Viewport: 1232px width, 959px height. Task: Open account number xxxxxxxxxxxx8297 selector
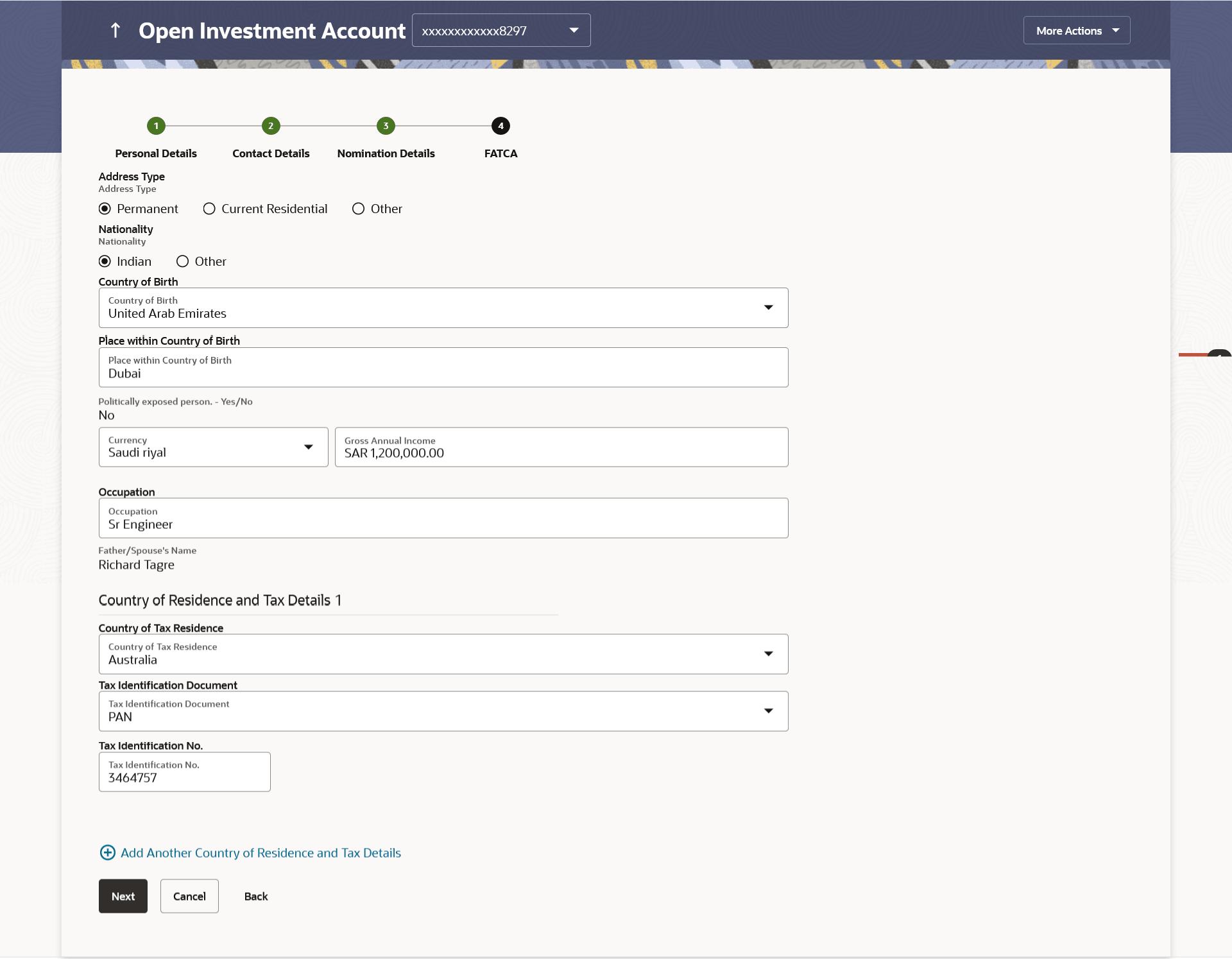coord(501,30)
